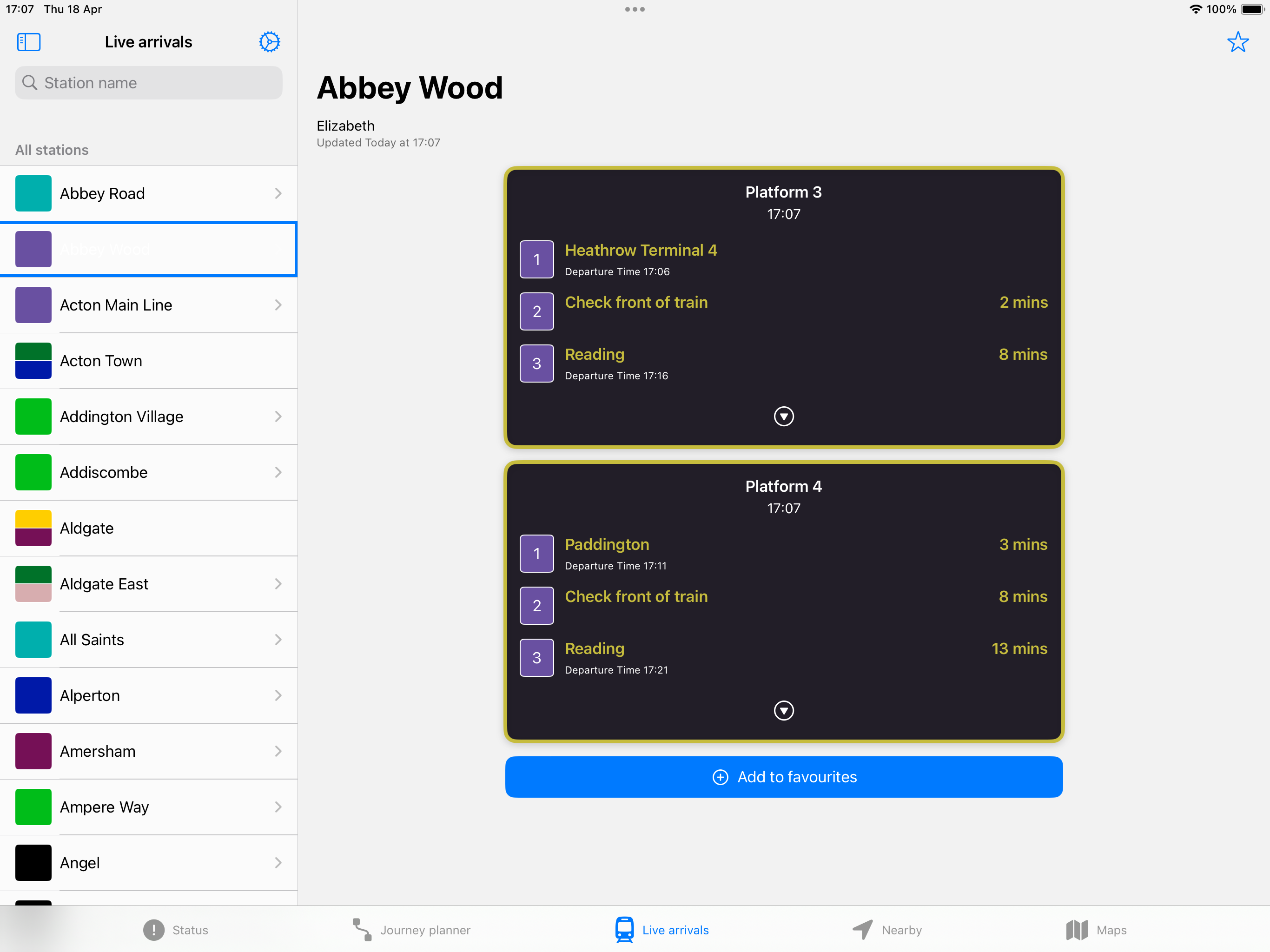Tap Platform 4 Check front of train 8 mins
The width and height of the screenshot is (1270, 952).
[784, 606]
